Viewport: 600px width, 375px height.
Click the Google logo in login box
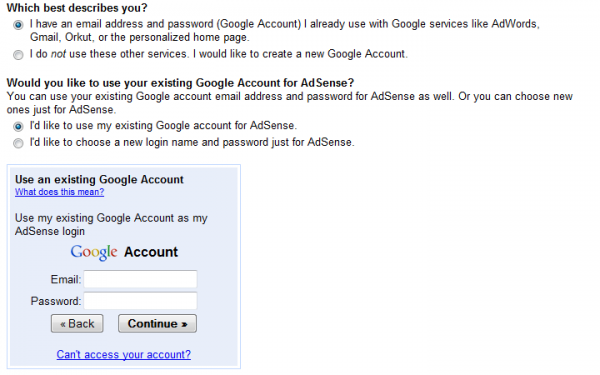pos(94,252)
